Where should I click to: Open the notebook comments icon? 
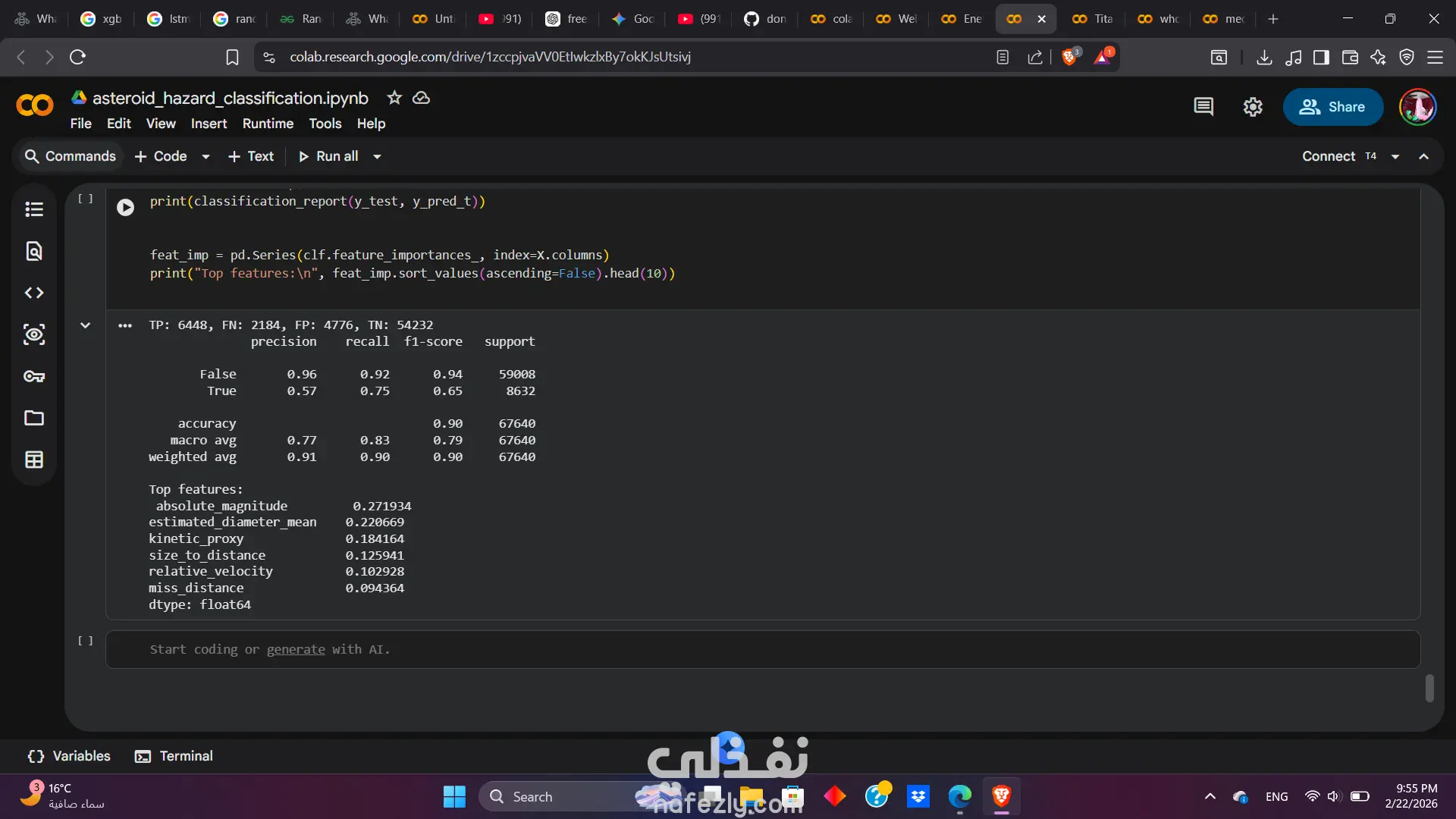click(x=1203, y=107)
